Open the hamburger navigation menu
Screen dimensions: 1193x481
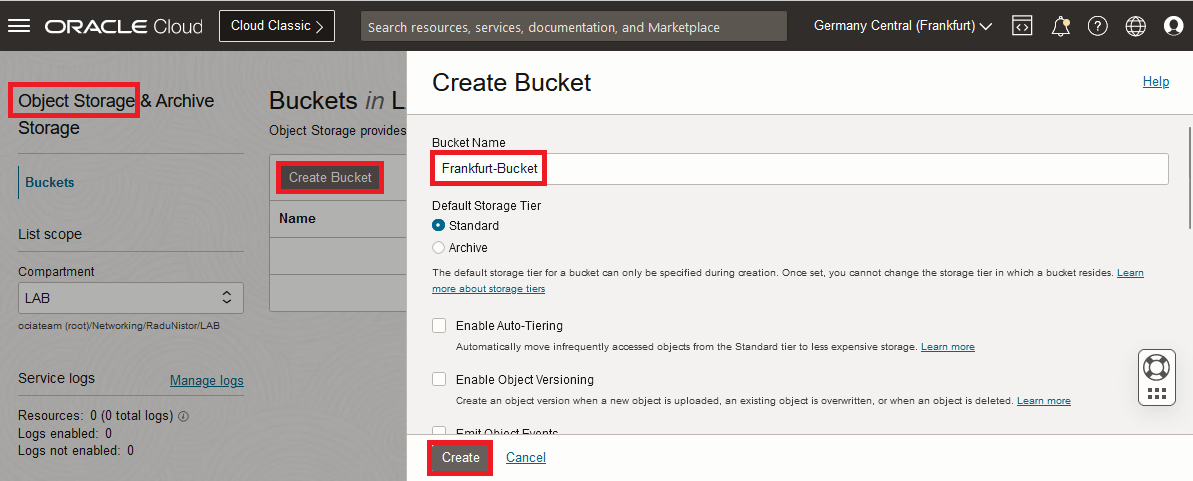point(19,26)
